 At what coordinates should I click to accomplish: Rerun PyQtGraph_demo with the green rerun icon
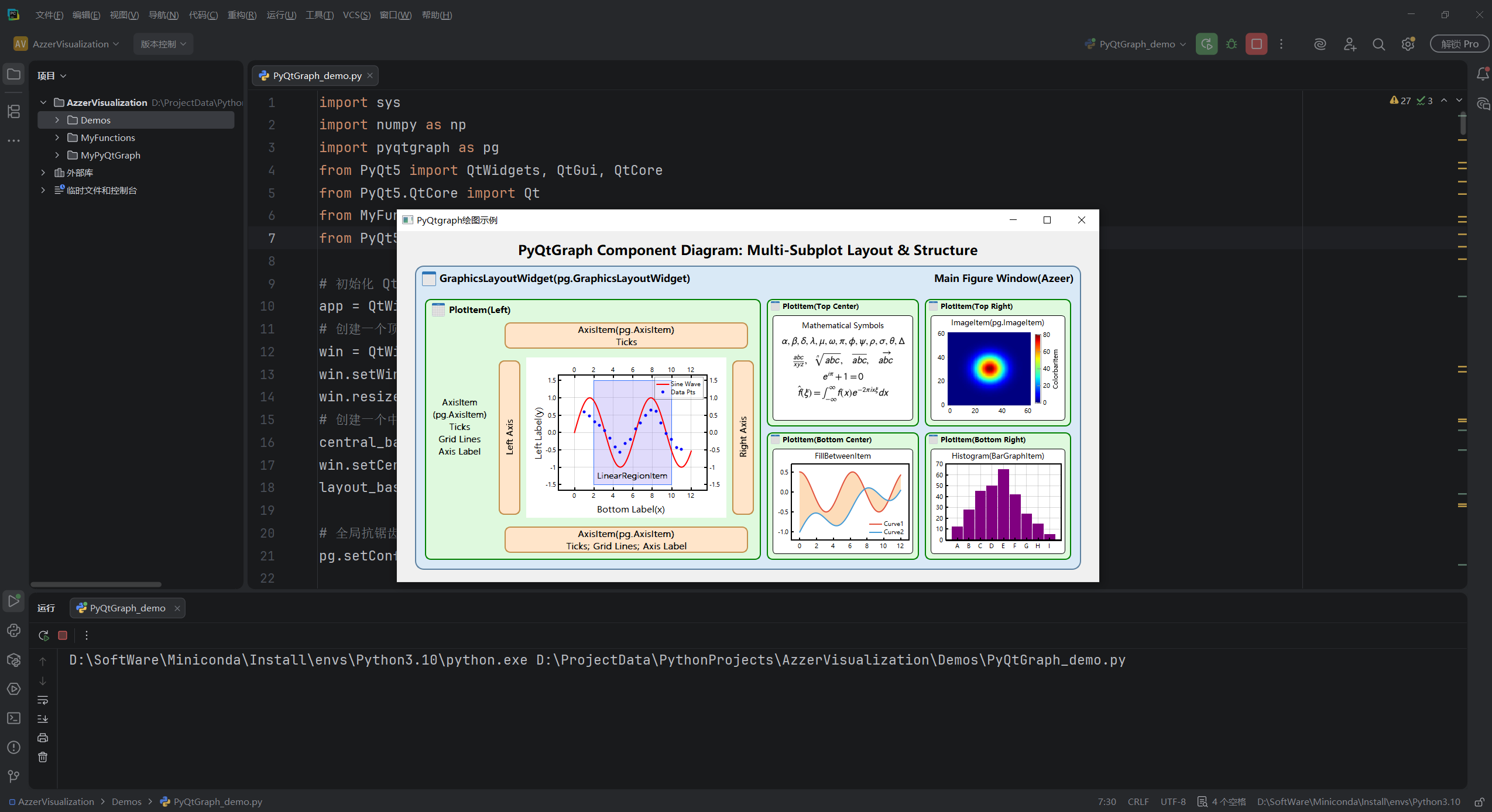(1206, 44)
